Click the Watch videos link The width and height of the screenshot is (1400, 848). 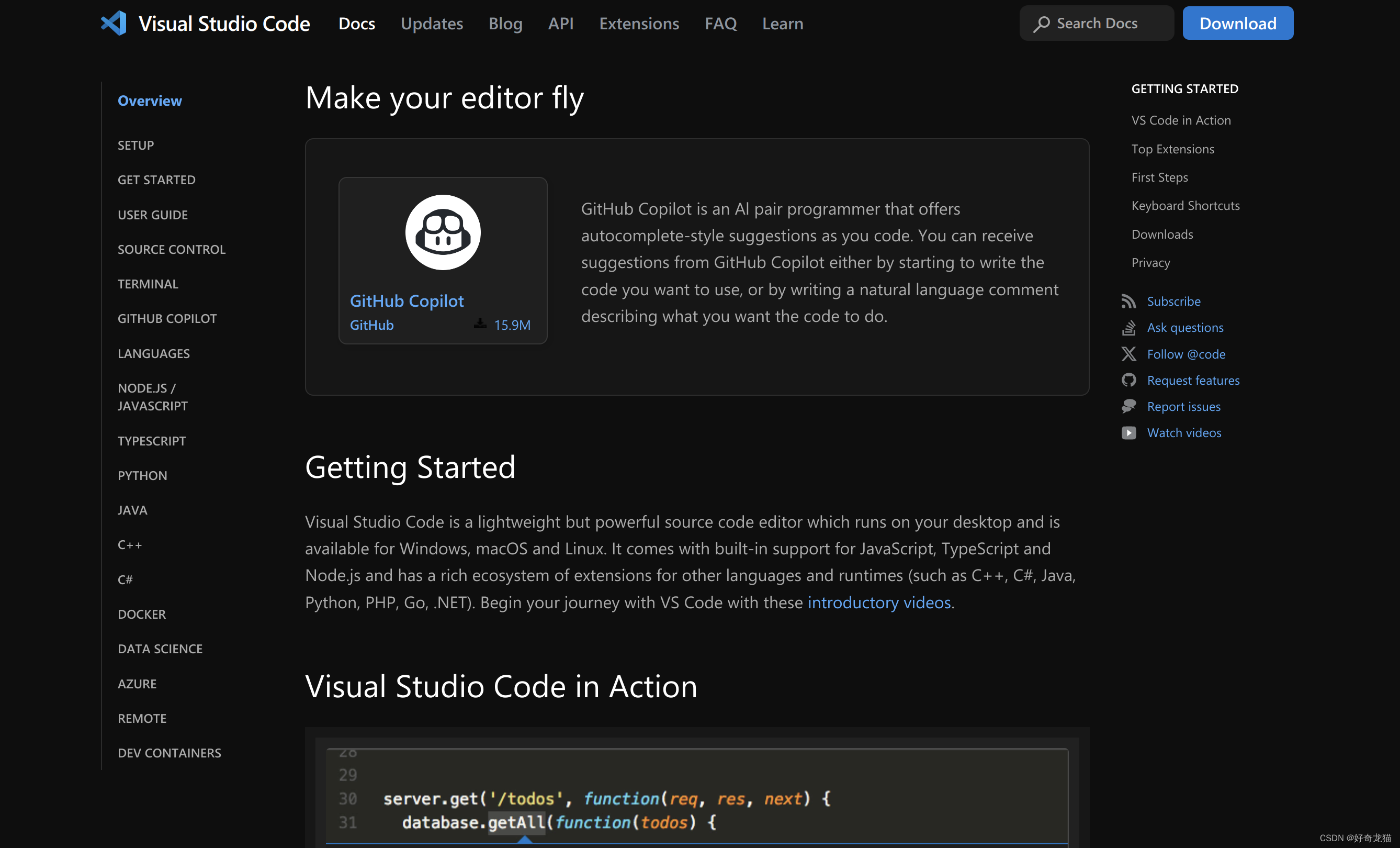pos(1183,433)
